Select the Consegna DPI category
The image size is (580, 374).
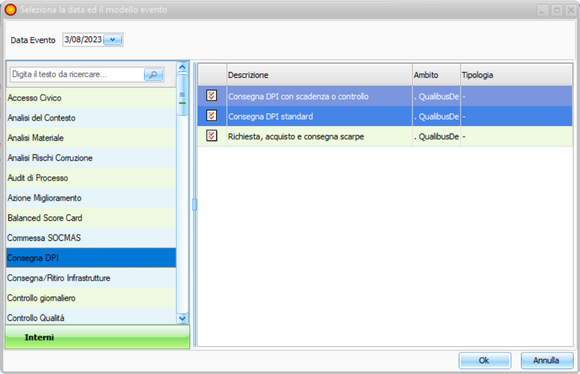(91, 257)
